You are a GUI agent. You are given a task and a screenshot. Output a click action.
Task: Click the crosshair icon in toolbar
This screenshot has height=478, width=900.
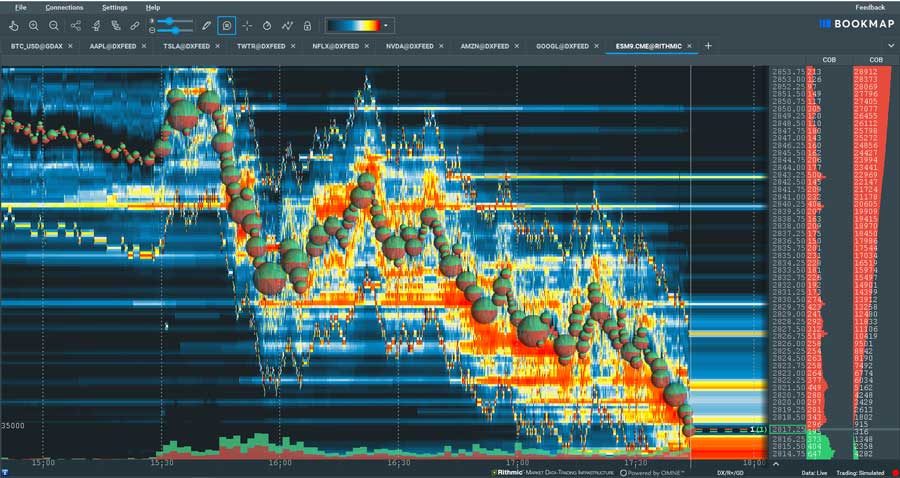pos(247,25)
